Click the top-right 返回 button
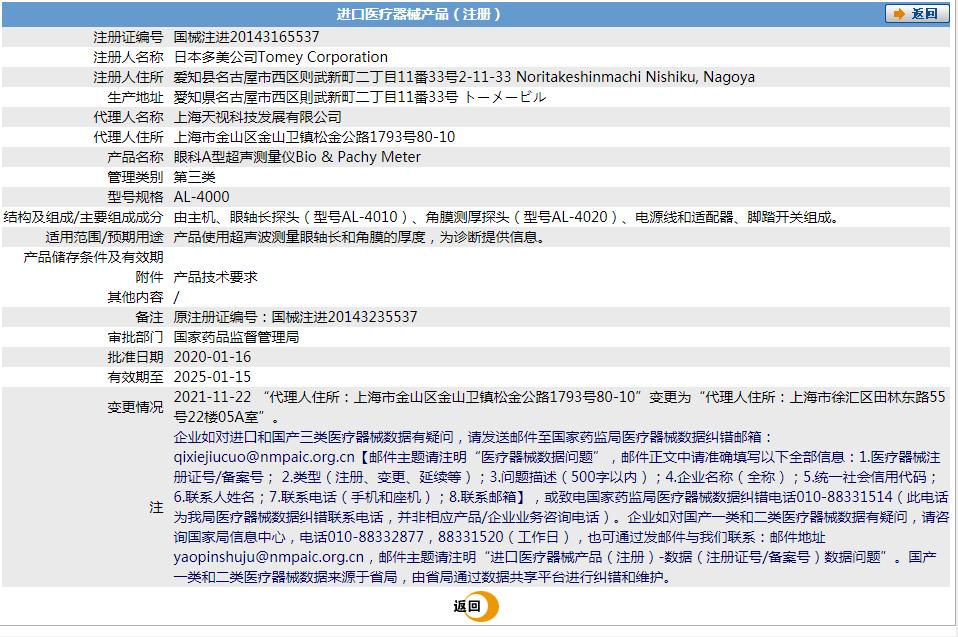Screen dimensions: 958x637 [916, 13]
